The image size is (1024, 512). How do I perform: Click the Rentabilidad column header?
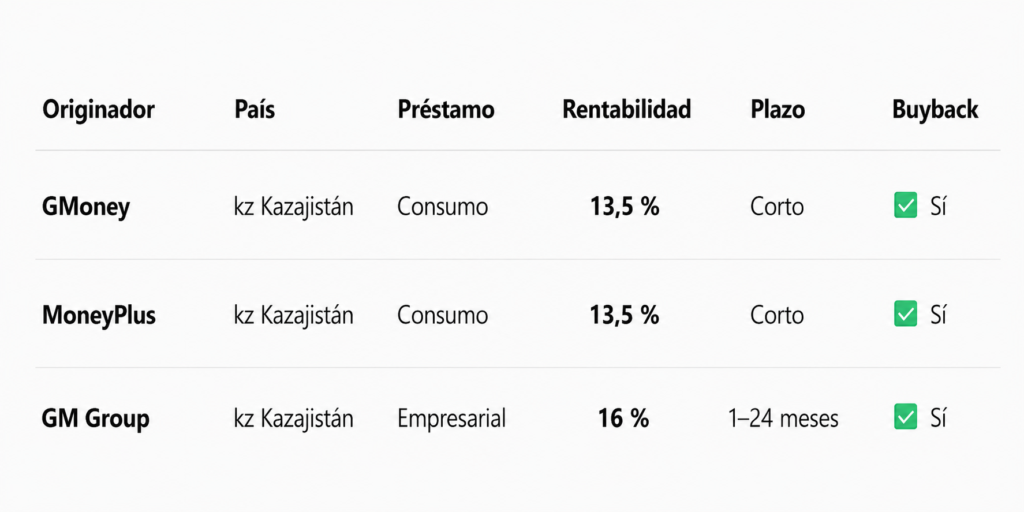click(x=627, y=110)
